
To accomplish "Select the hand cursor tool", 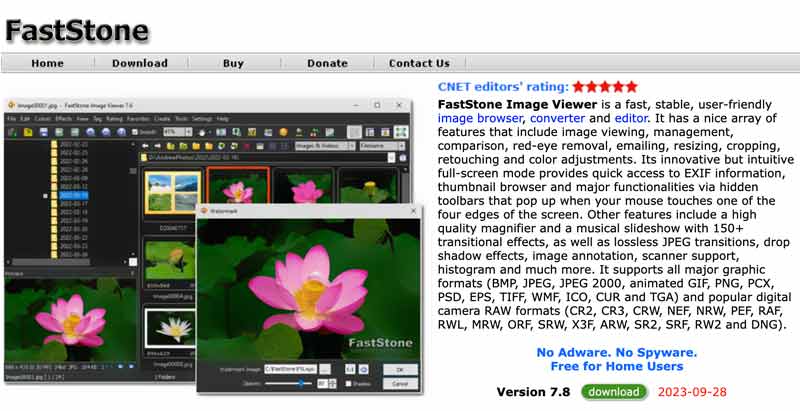I will pyautogui.click(x=203, y=133).
